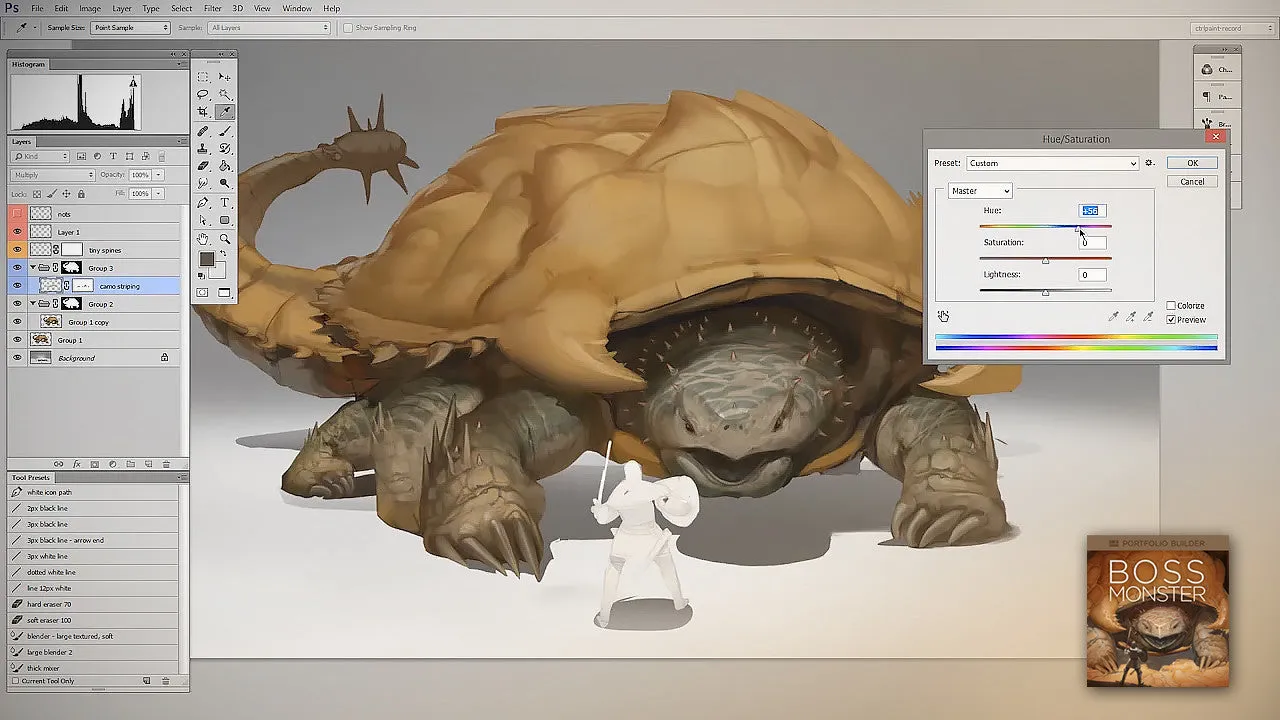
Task: Toggle Quick Mask mode
Action: pos(203,293)
